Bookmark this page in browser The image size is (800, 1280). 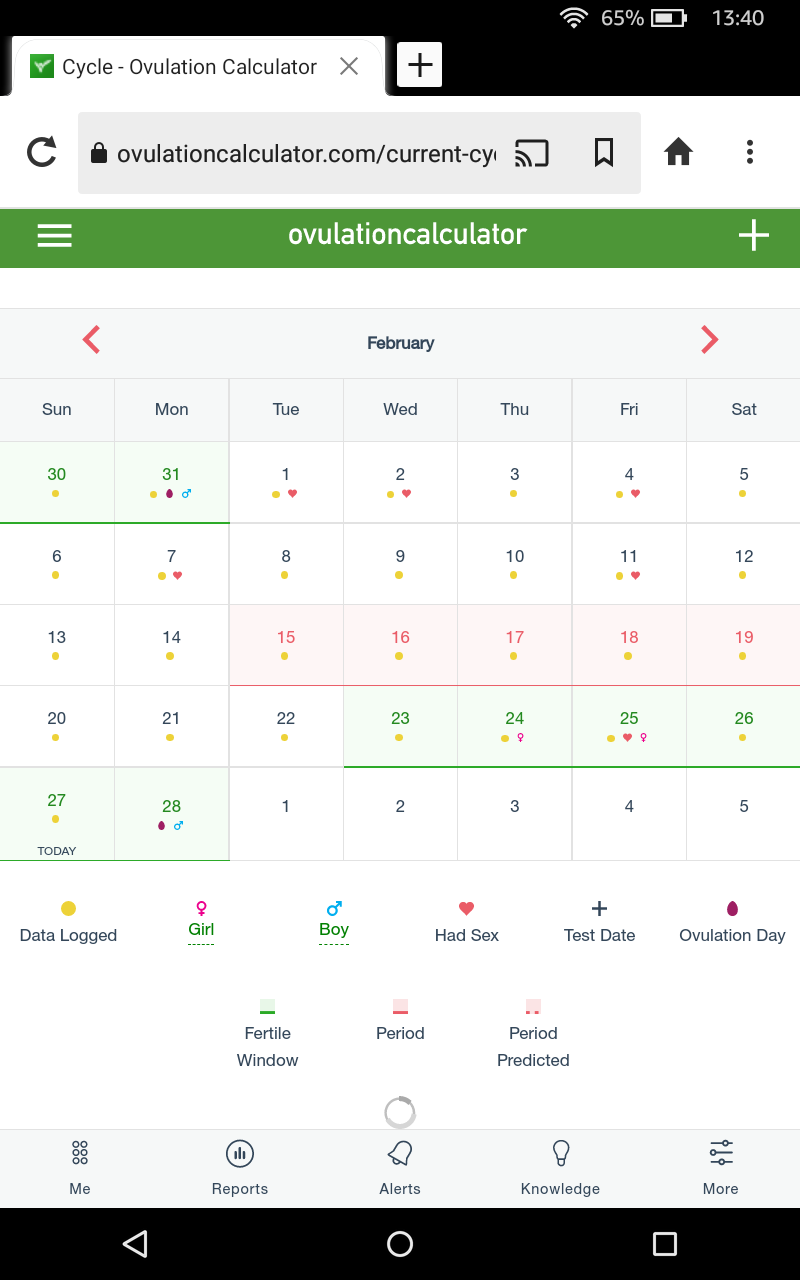(604, 152)
